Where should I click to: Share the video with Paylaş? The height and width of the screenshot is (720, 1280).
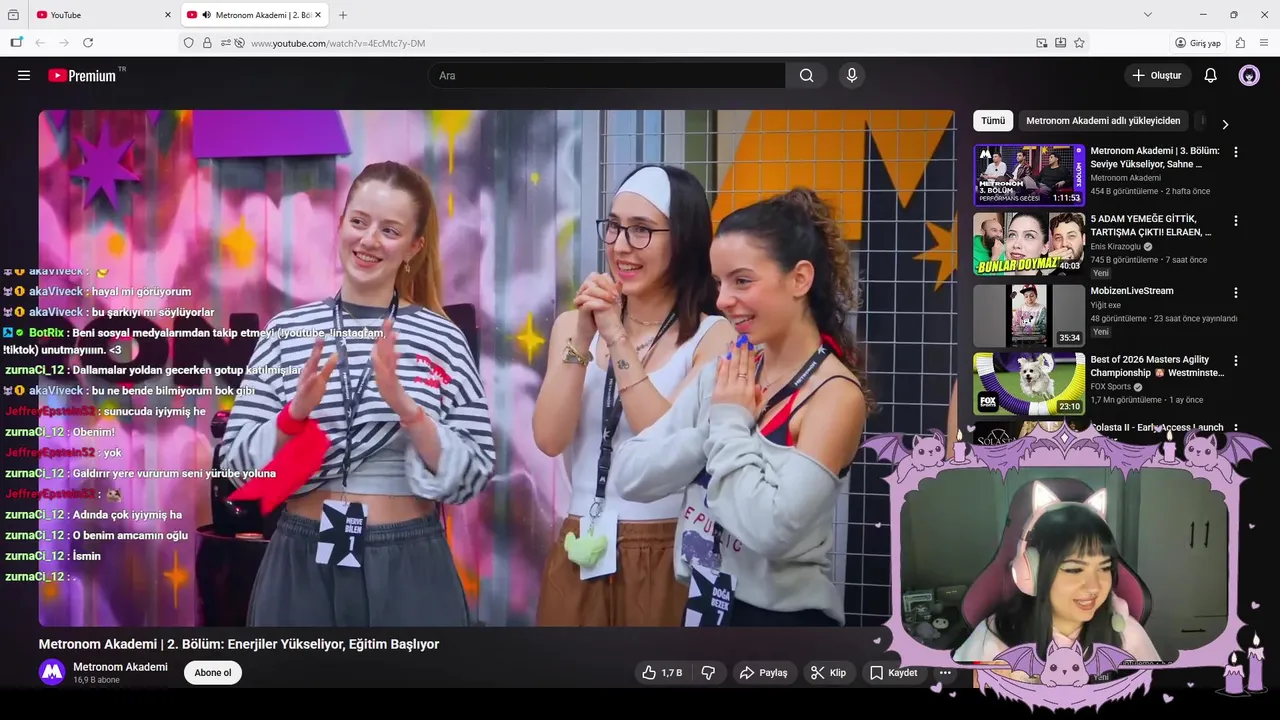click(764, 673)
